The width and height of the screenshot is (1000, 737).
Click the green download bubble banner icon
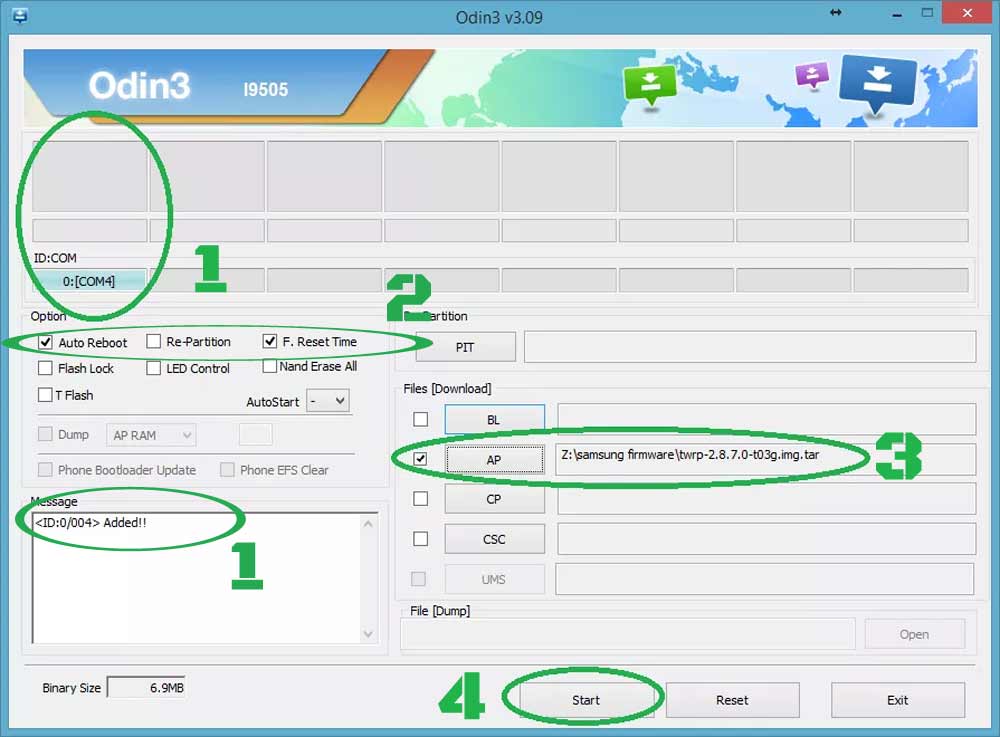[649, 86]
